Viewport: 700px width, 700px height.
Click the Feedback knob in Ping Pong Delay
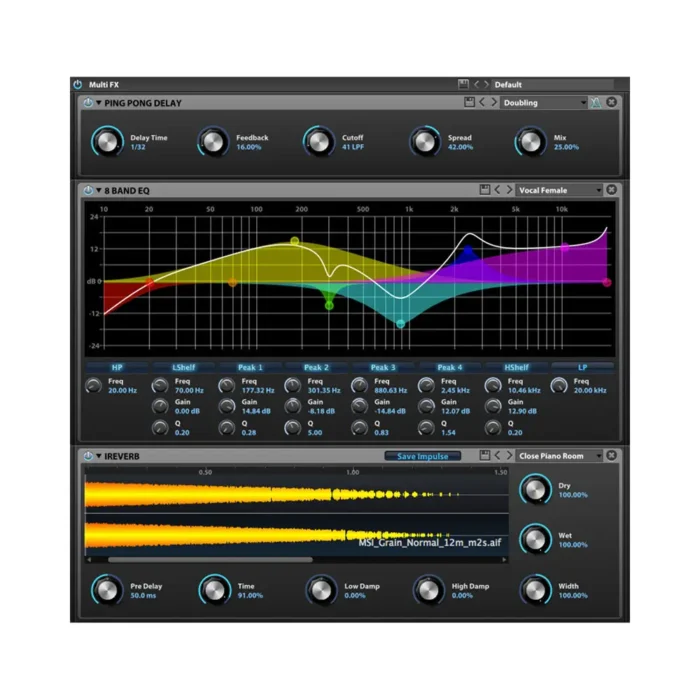coord(212,142)
